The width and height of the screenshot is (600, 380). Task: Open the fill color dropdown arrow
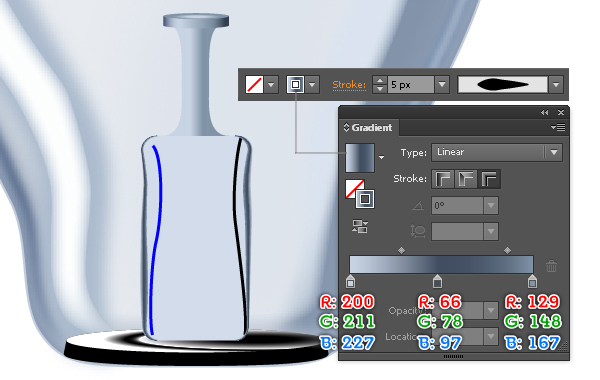coord(271,85)
